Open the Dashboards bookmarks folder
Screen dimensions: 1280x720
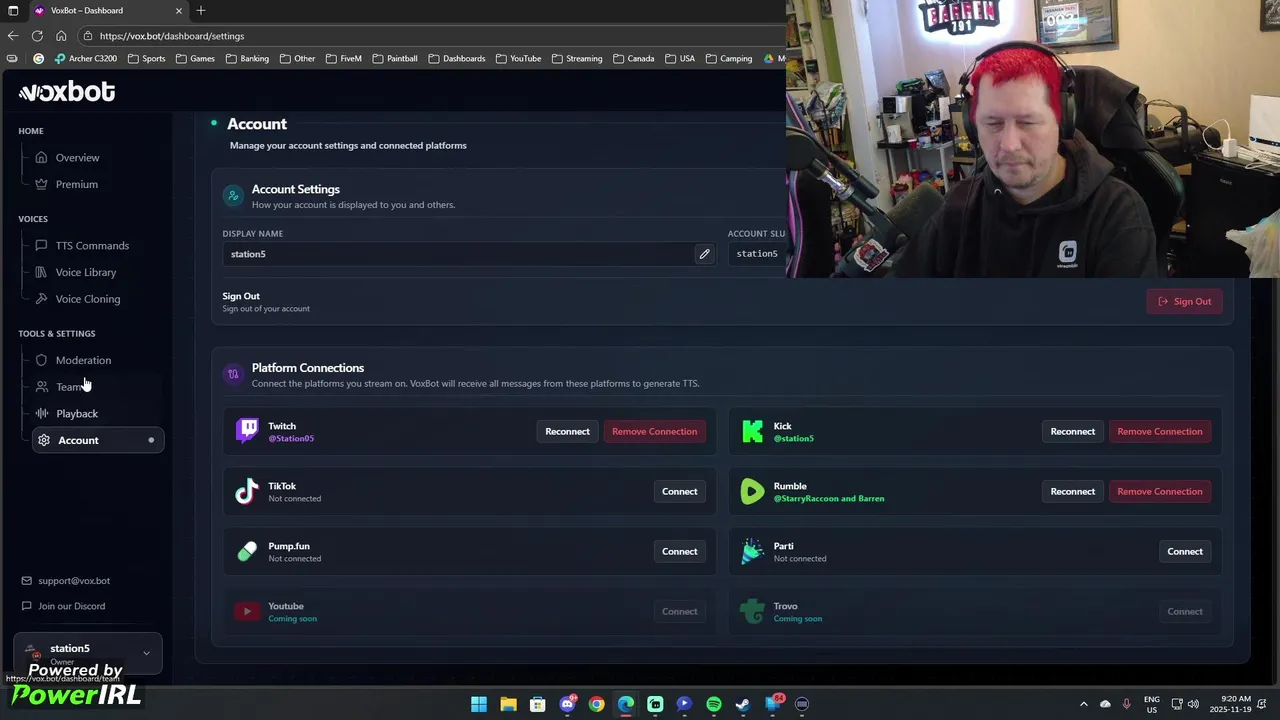(457, 58)
